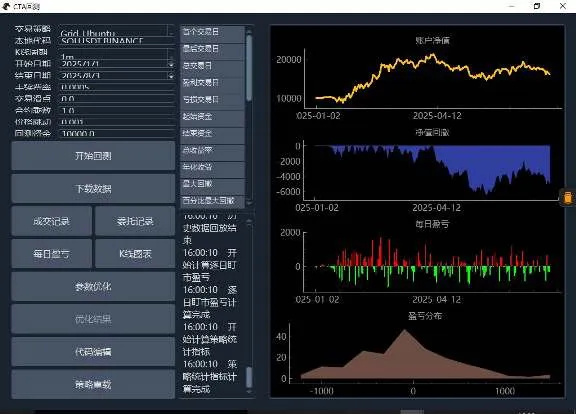The height and width of the screenshot is (414, 576).
Task: Select the 百分比最大回撤 statistics row
Action: click(x=212, y=201)
